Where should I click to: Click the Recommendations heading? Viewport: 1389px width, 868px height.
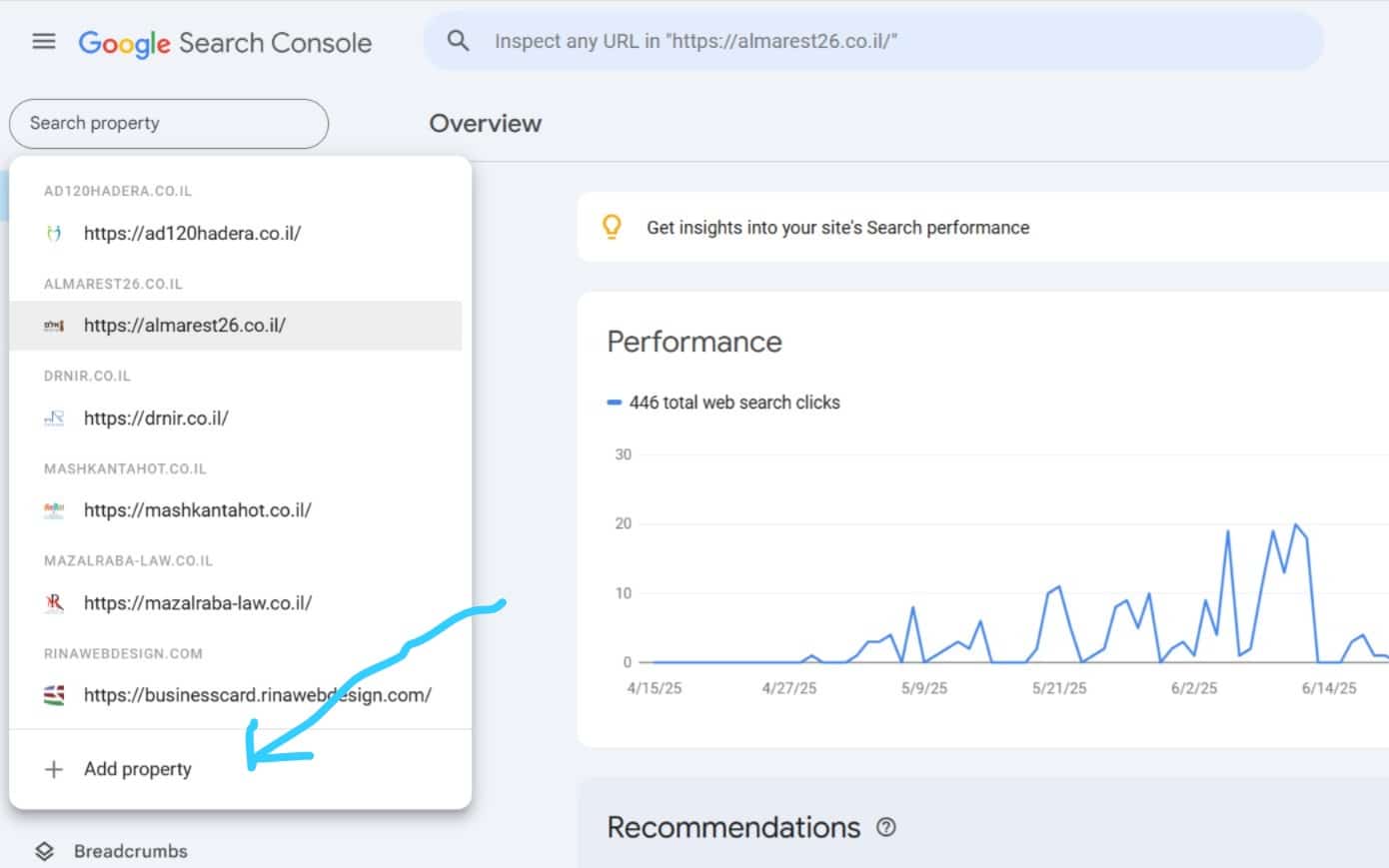tap(733, 827)
